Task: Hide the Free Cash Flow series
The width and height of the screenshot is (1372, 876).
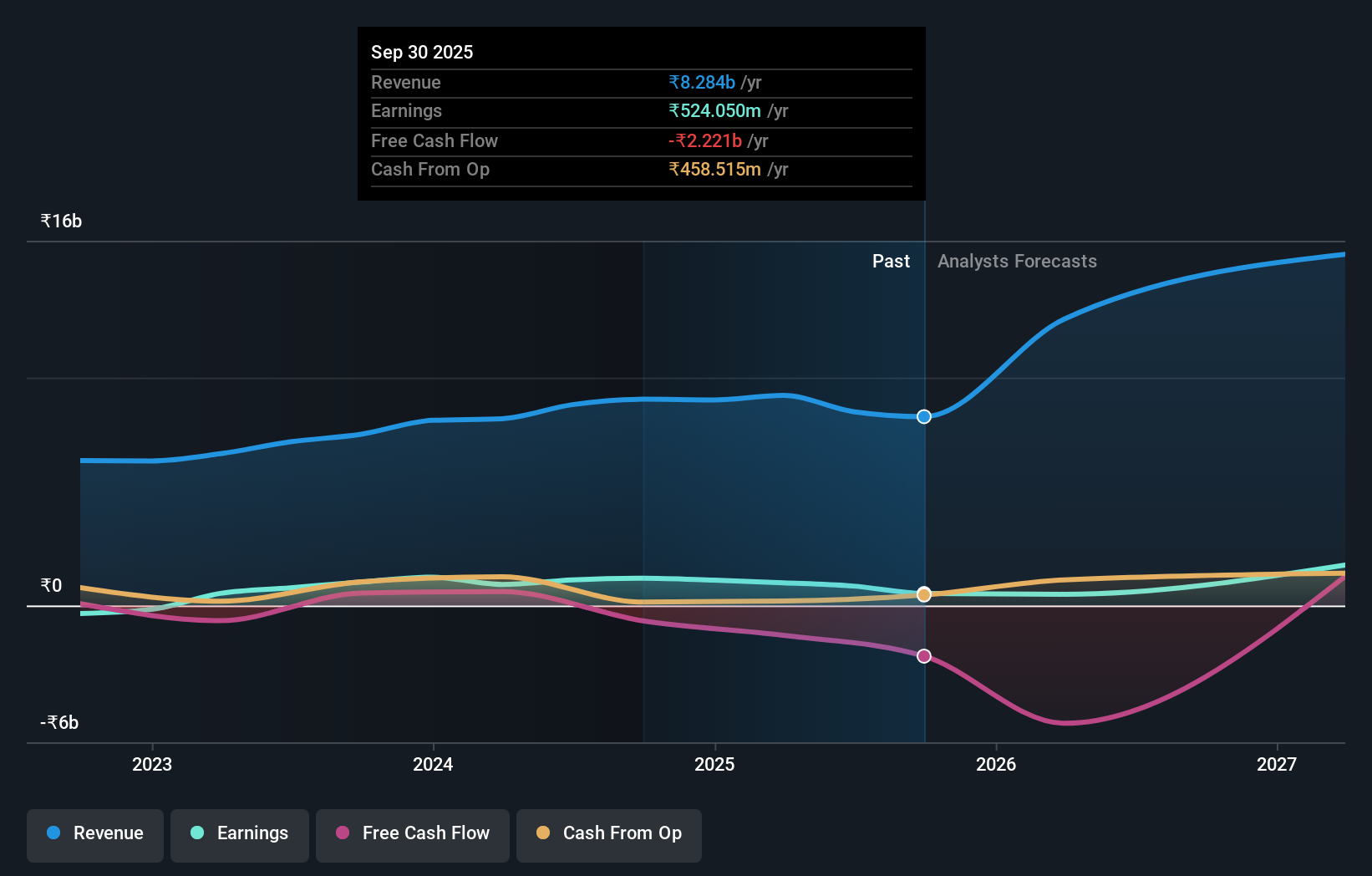Action: tap(412, 833)
